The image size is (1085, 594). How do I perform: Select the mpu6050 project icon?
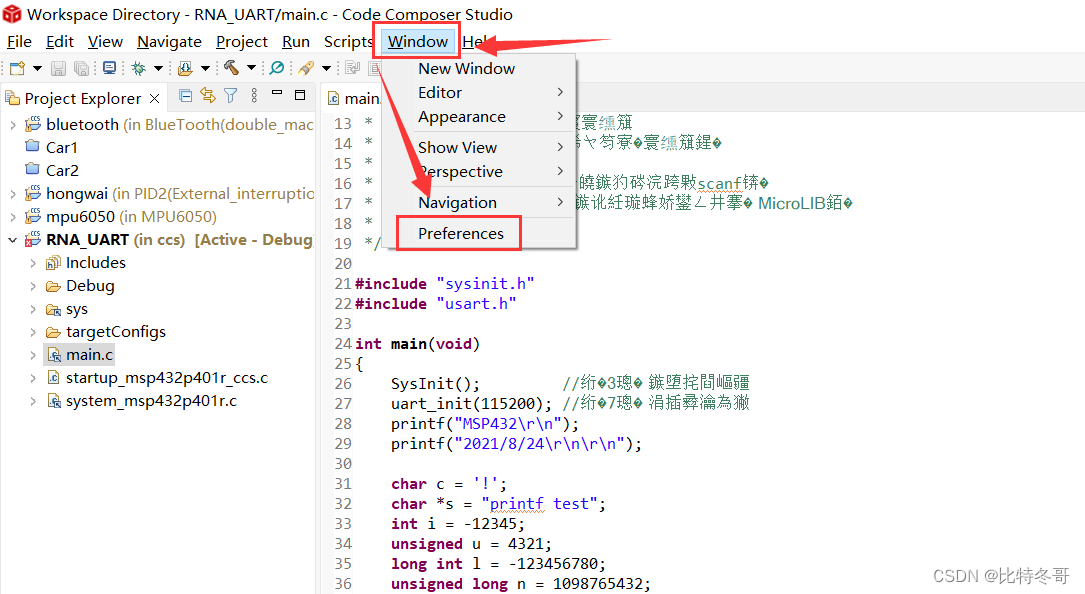tap(33, 216)
